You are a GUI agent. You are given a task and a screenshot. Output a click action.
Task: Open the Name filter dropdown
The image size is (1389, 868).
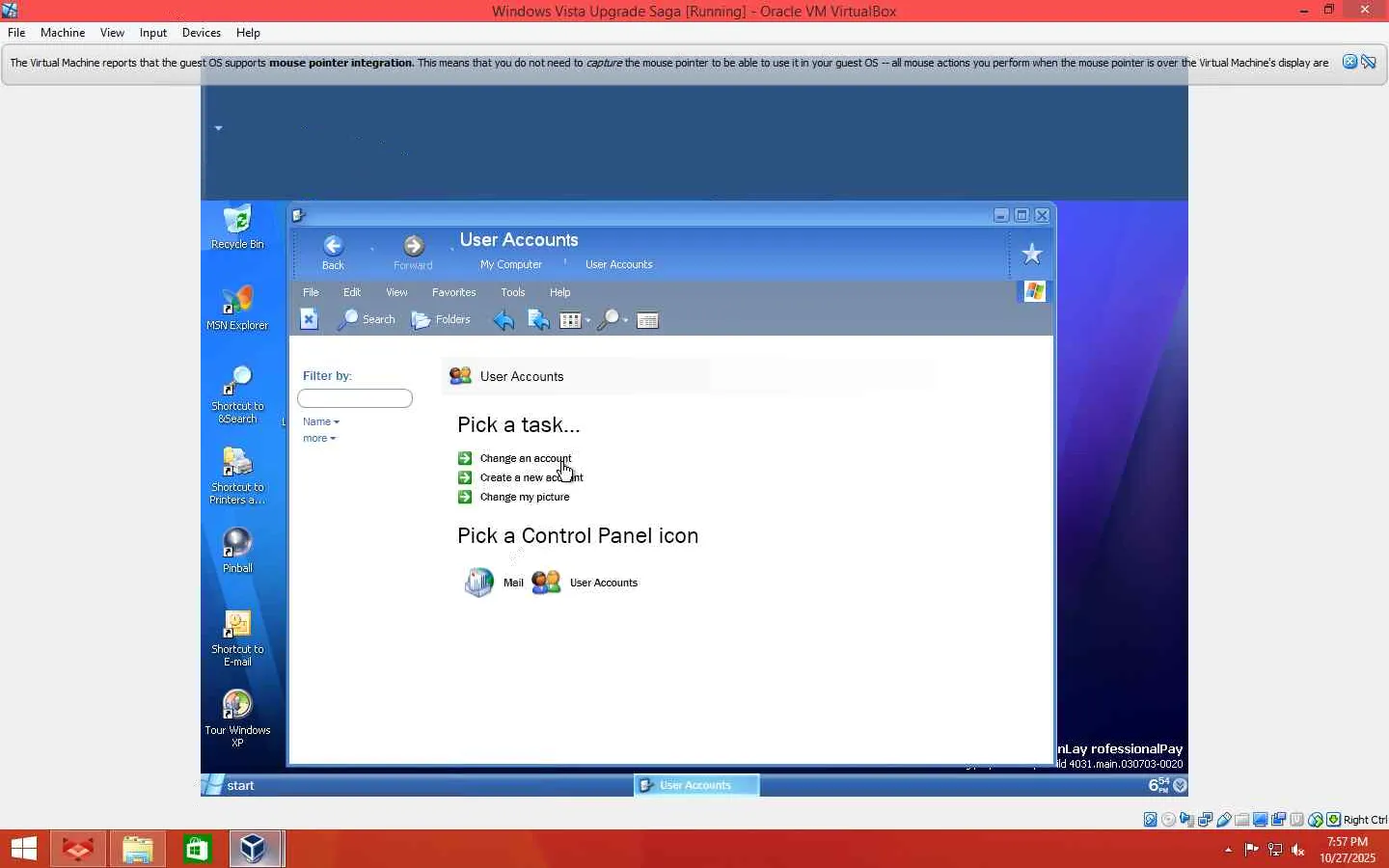point(321,421)
